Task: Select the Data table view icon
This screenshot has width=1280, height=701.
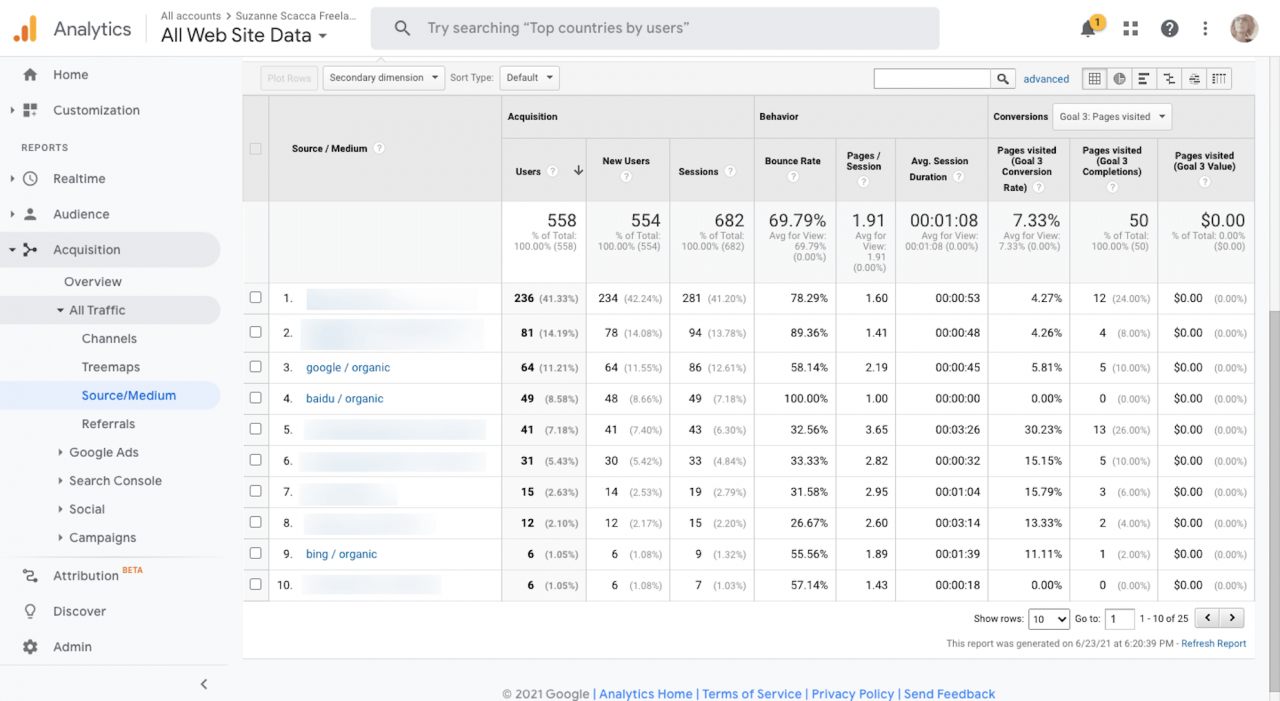Action: point(1094,78)
